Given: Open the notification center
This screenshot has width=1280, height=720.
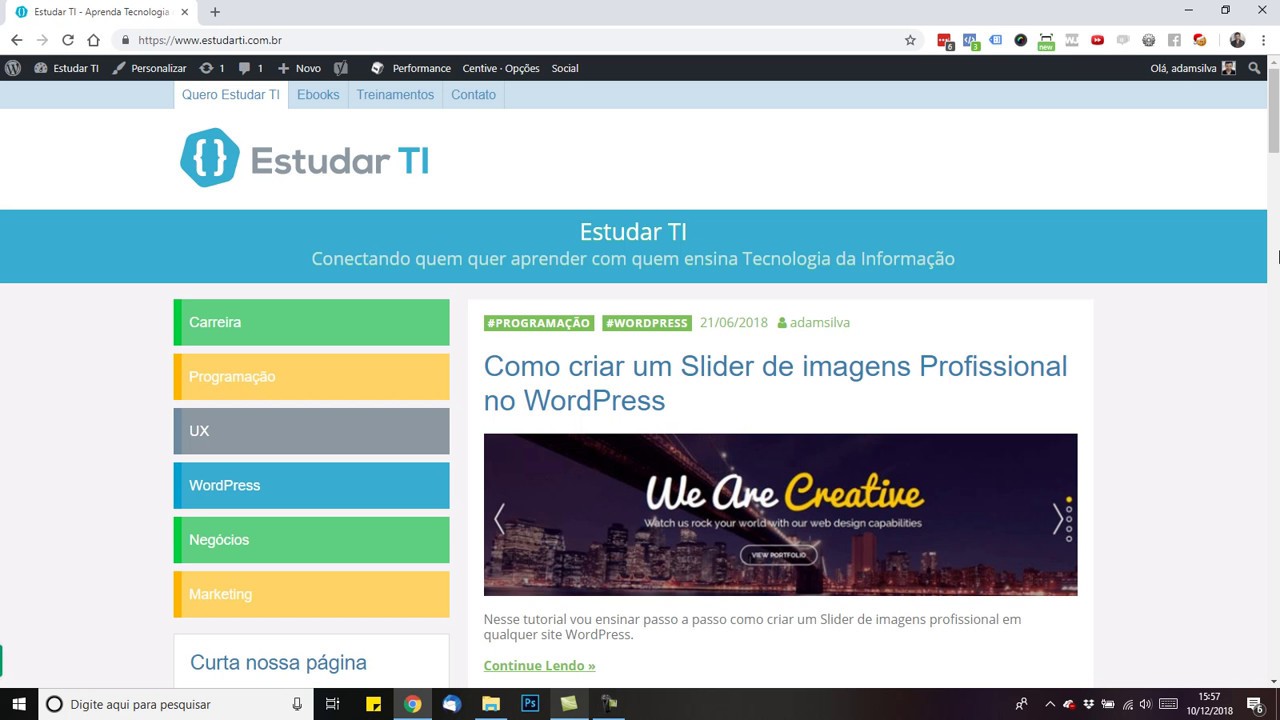Looking at the screenshot, I should (1255, 704).
